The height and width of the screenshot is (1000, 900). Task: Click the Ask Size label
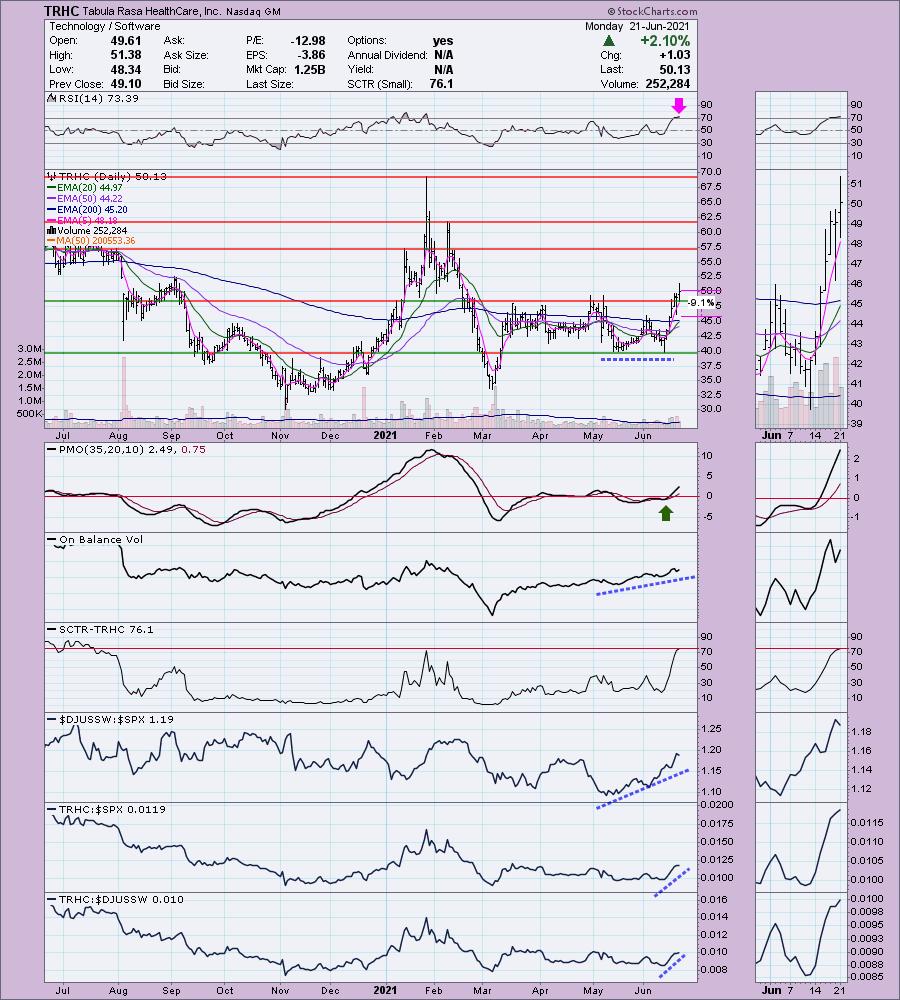184,55
